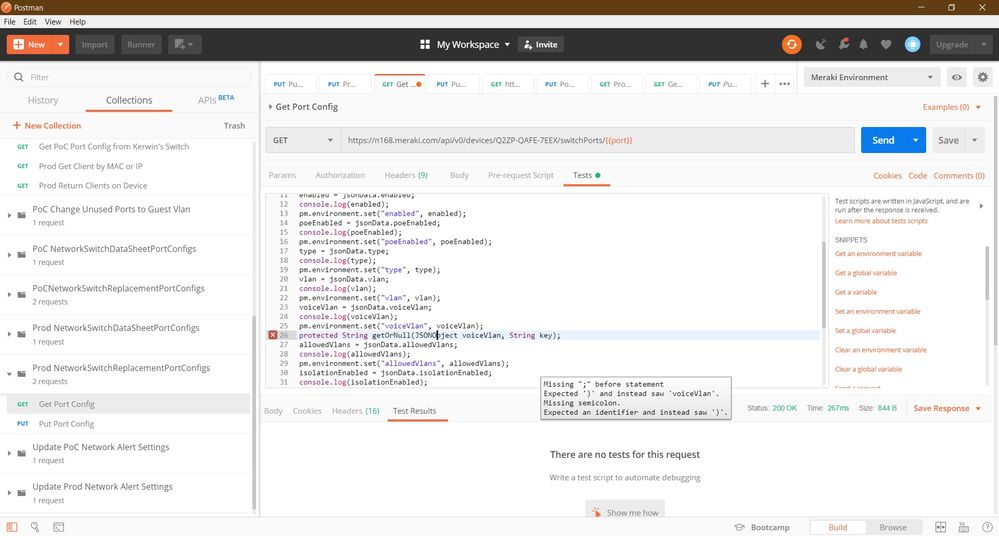Open the wrench settings icon in header
The width and height of the screenshot is (999, 536).
[x=844, y=45]
